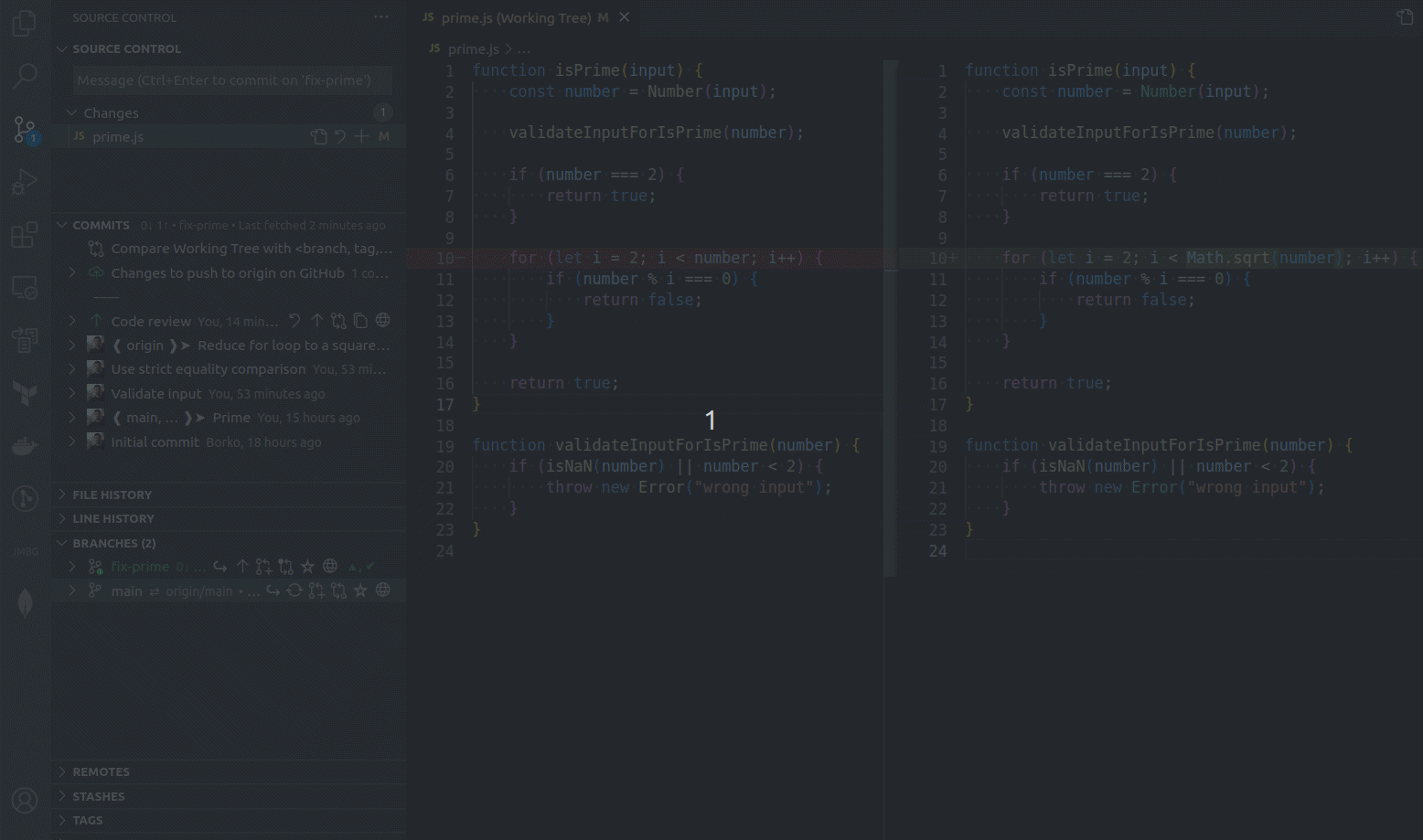Collapse the Changes group
Viewport: 1423px width, 840px height.
pos(71,112)
